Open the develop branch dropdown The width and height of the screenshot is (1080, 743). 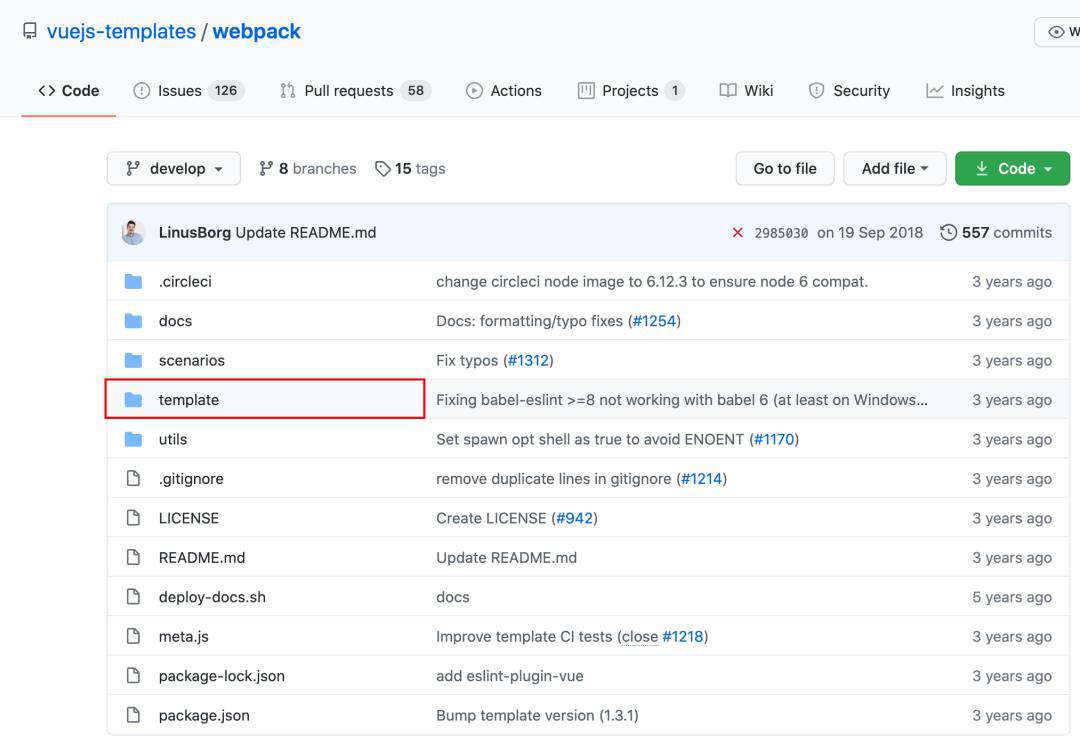coord(174,169)
